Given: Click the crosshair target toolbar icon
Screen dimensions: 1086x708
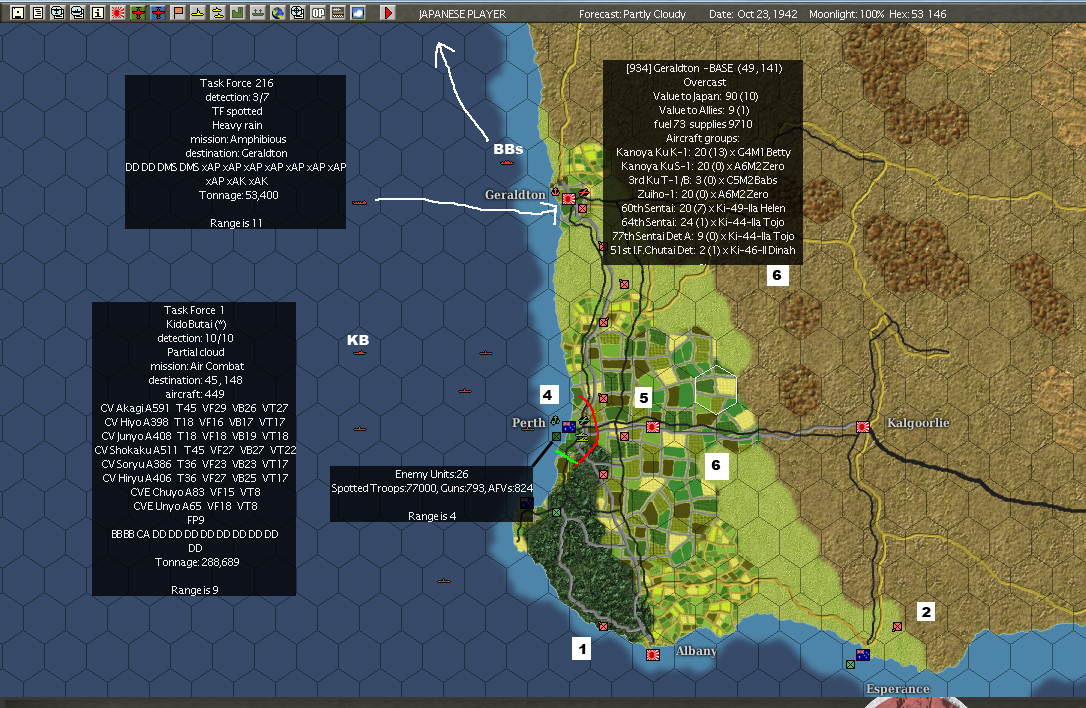Looking at the screenshot, I should [x=298, y=12].
